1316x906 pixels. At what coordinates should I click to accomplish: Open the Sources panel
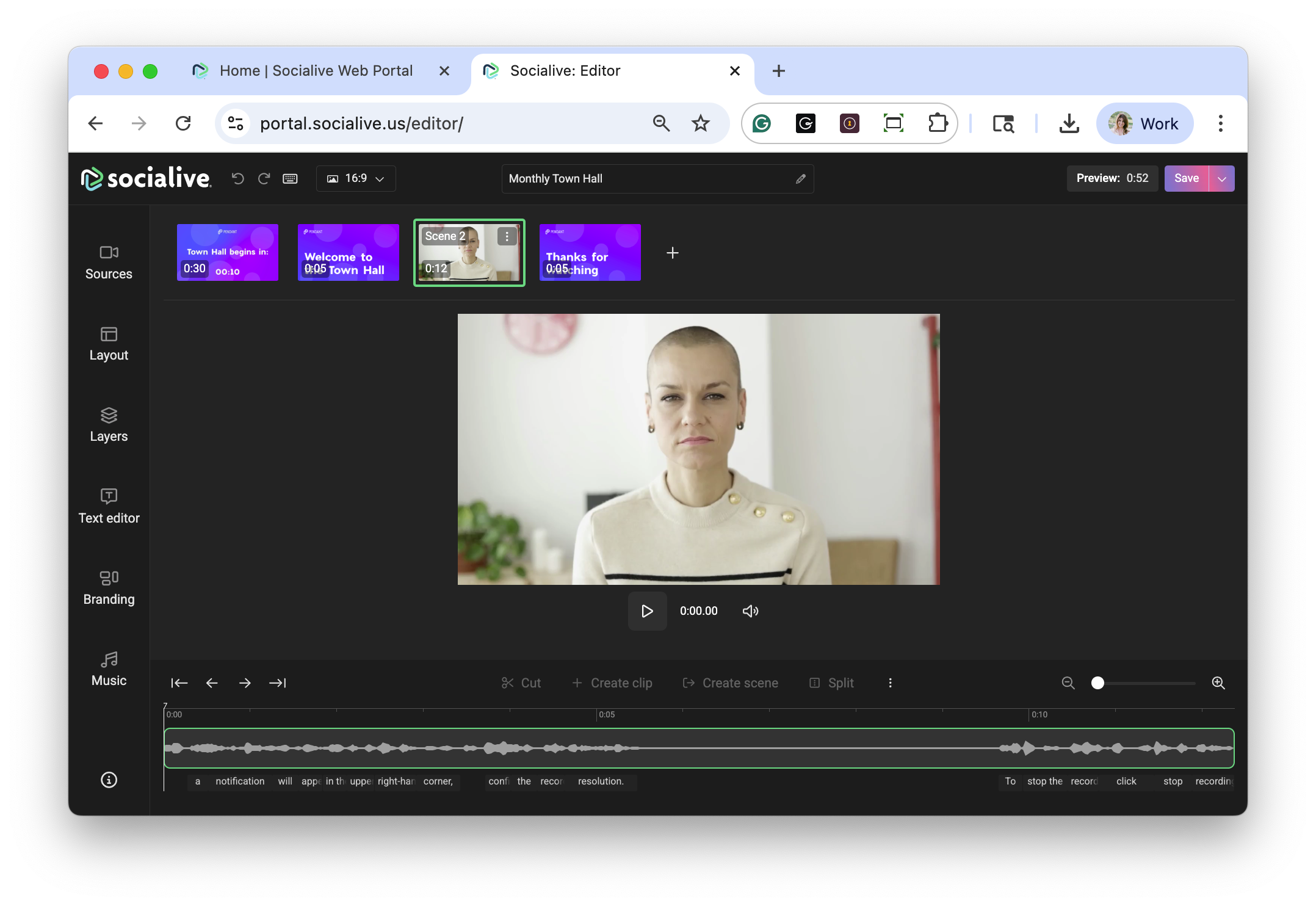[109, 262]
